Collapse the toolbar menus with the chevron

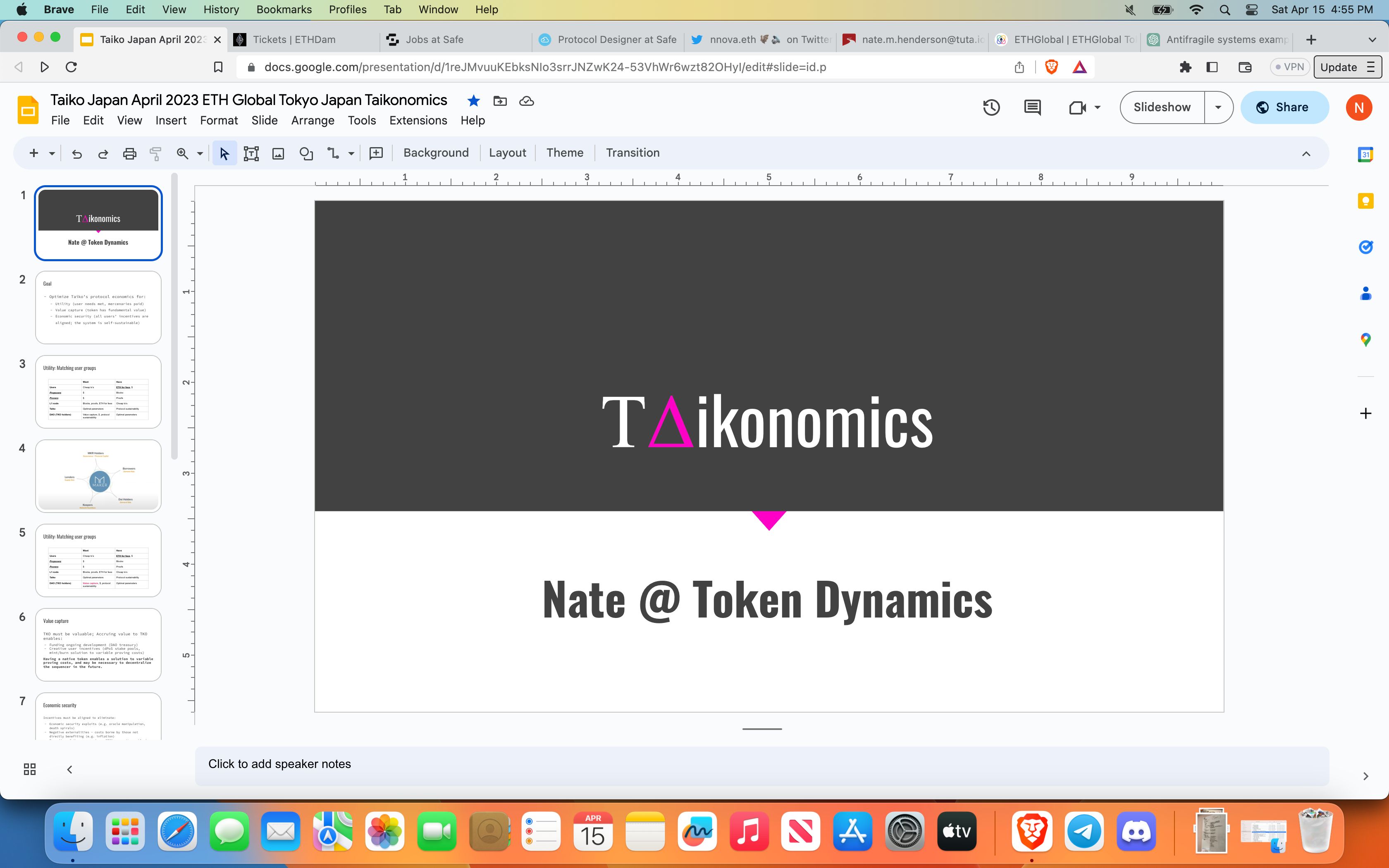click(1306, 153)
